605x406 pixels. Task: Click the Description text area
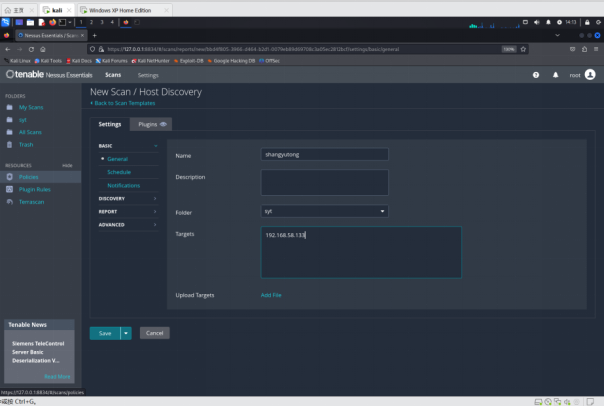pos(324,183)
